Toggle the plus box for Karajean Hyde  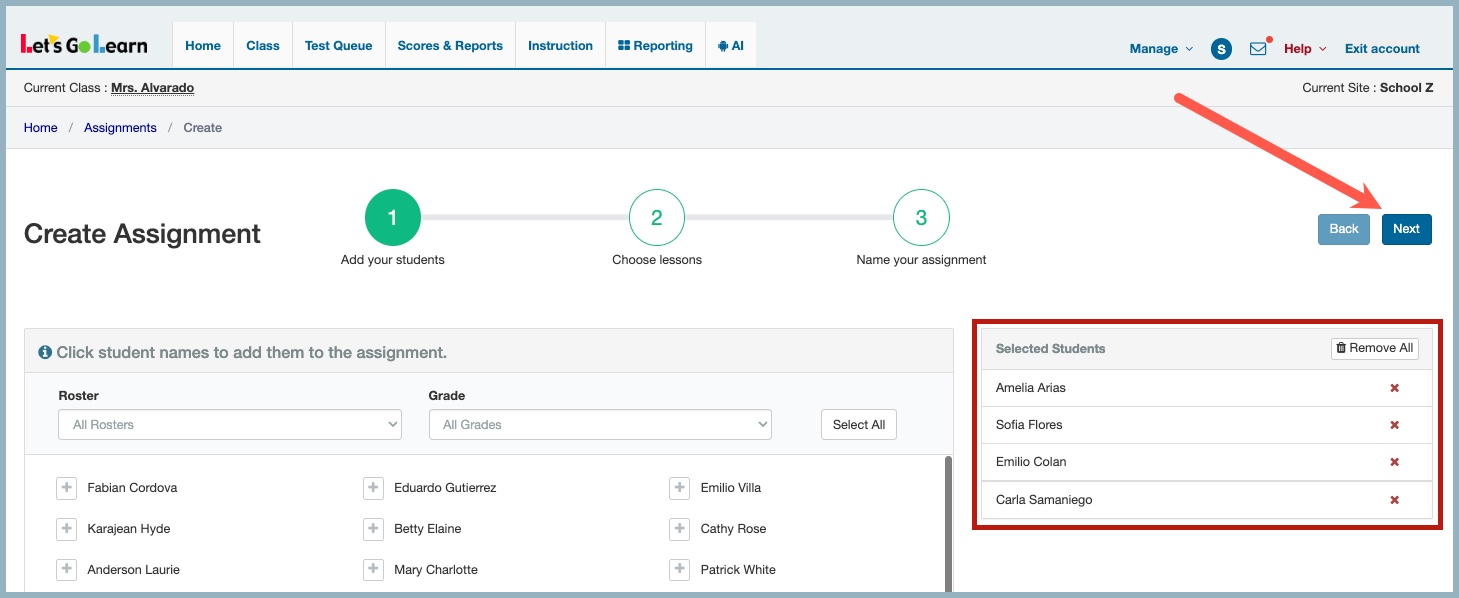tap(67, 529)
